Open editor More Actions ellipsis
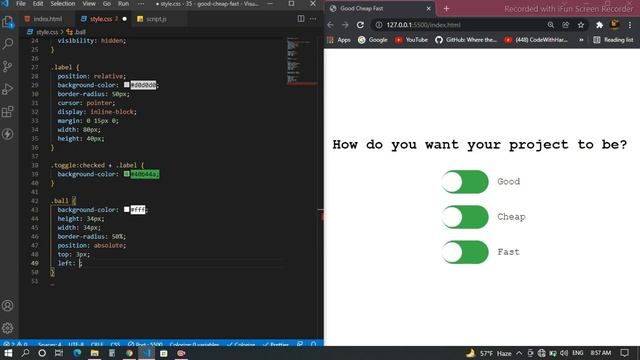 coord(313,18)
